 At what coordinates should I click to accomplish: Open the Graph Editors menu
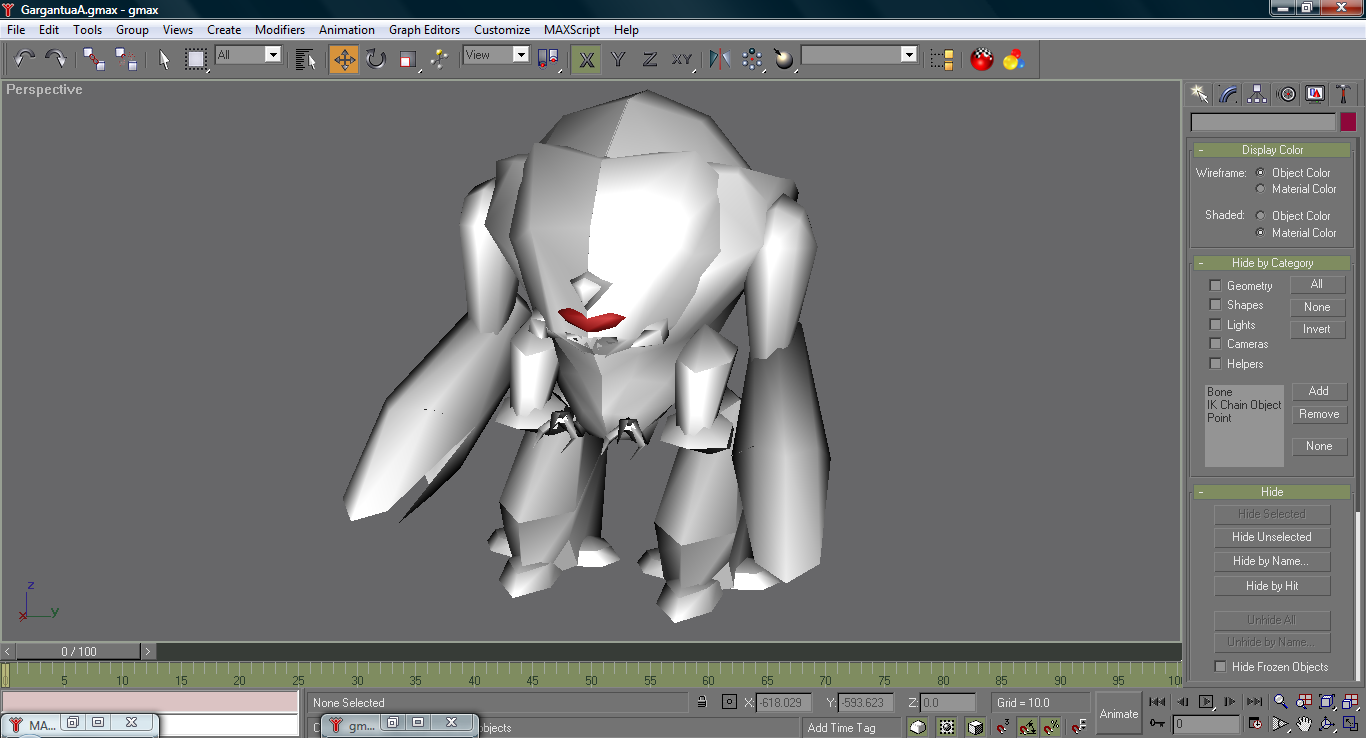tap(425, 30)
